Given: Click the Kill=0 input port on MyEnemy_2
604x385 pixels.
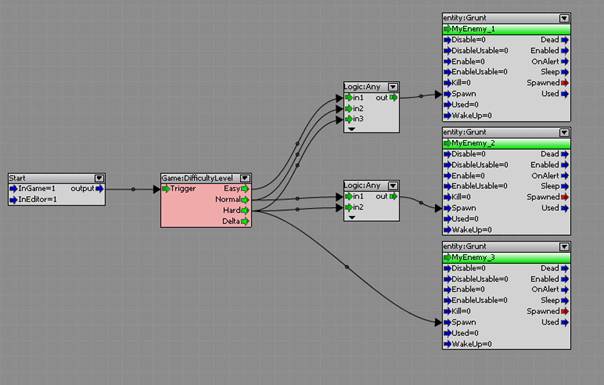Looking at the screenshot, I should [x=447, y=197].
